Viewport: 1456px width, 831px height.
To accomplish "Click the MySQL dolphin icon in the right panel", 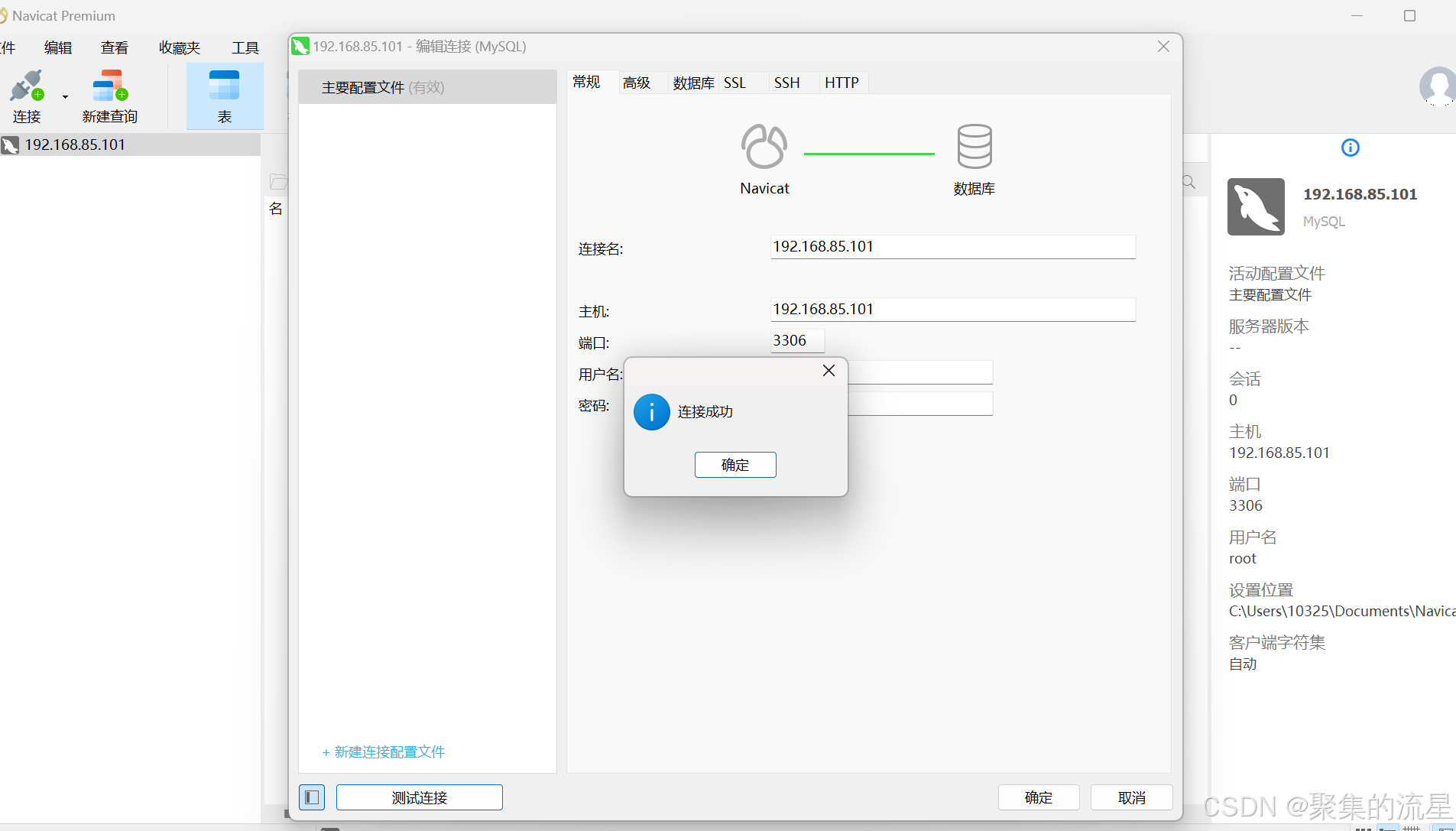I will (1256, 206).
